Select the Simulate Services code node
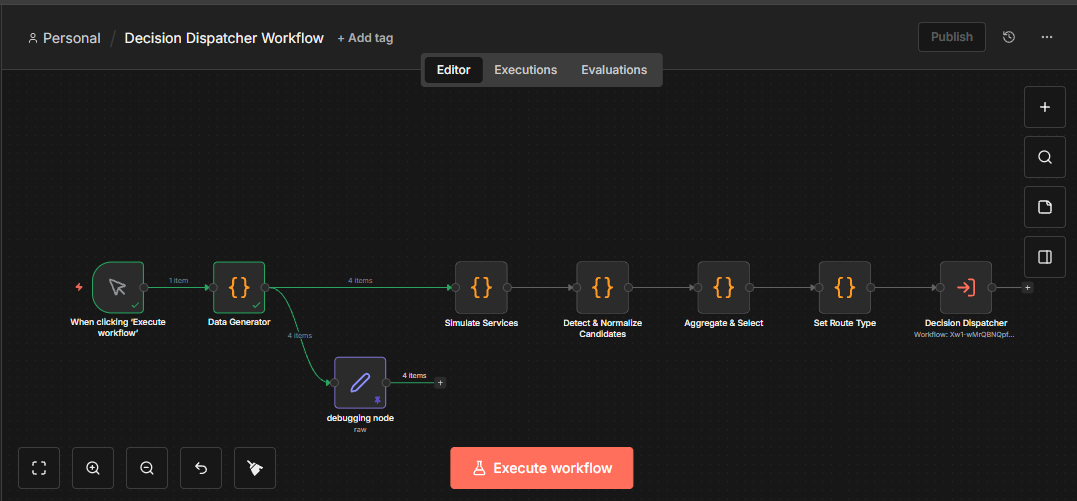 coord(481,287)
